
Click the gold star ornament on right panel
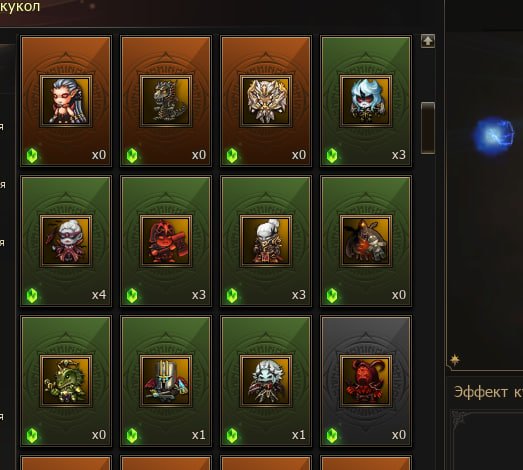tap(454, 360)
